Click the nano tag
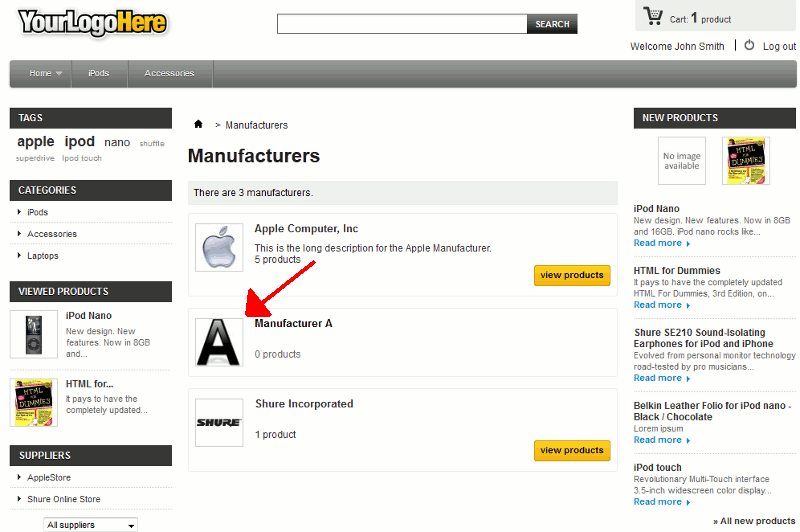 117,142
